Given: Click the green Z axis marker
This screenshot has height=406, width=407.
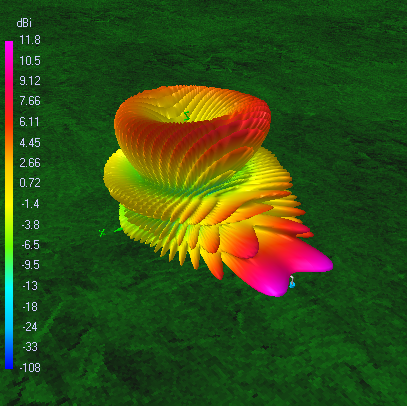Looking at the screenshot, I should (x=187, y=116).
